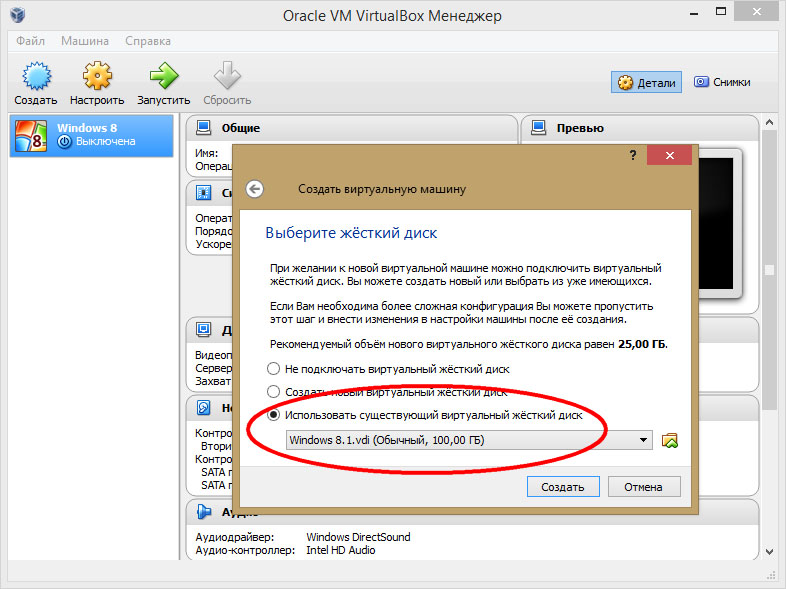Maximize the VirtualBox Manager window
This screenshot has height=589, width=786.
pos(721,12)
